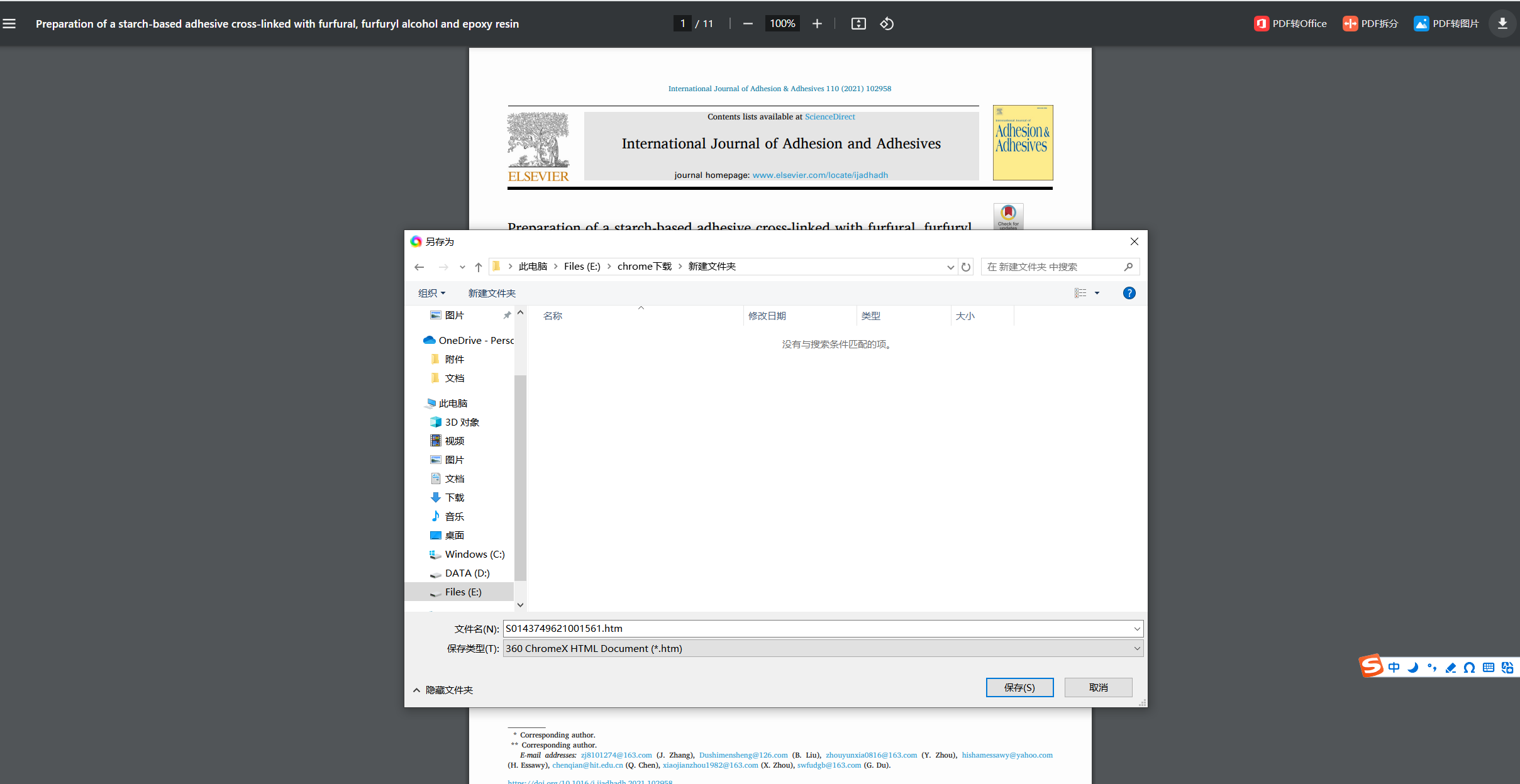Click PDF转图片 image converter

point(1446,24)
